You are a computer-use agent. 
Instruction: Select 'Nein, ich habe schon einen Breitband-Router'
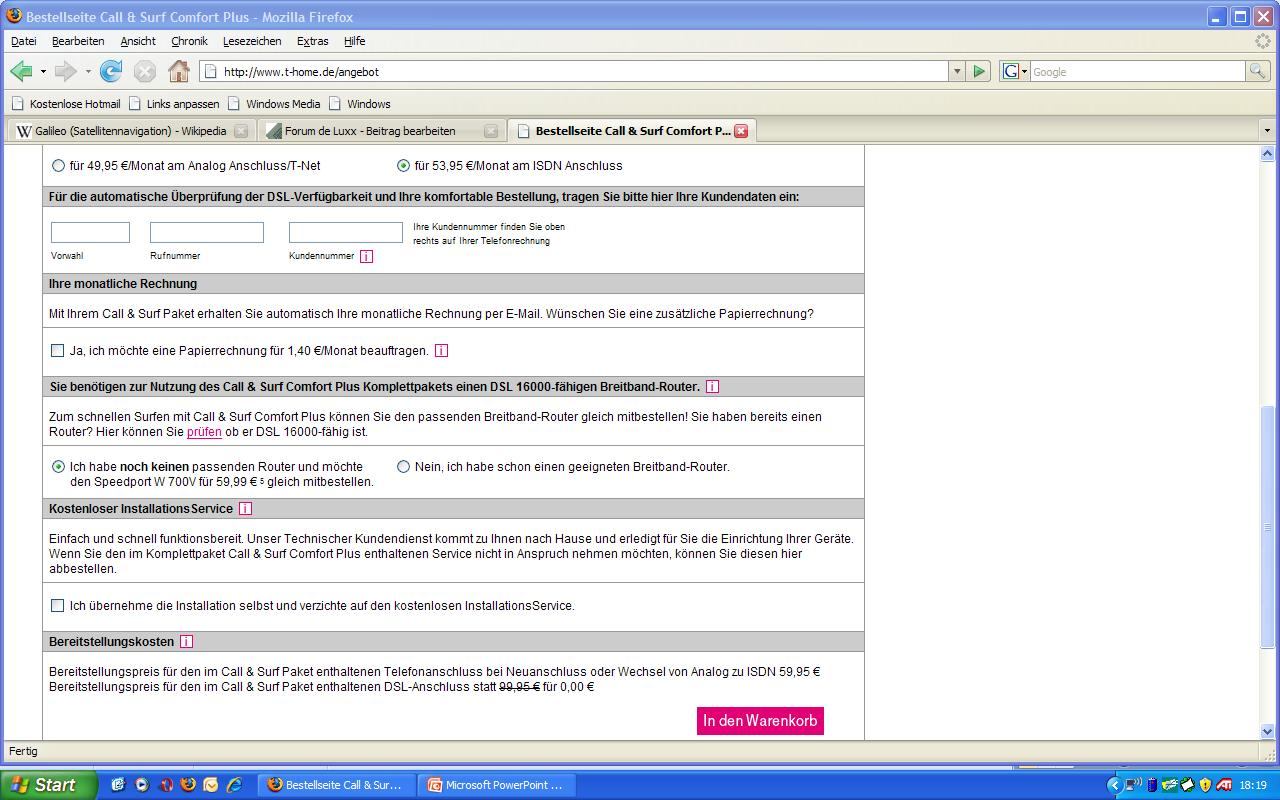[403, 467]
